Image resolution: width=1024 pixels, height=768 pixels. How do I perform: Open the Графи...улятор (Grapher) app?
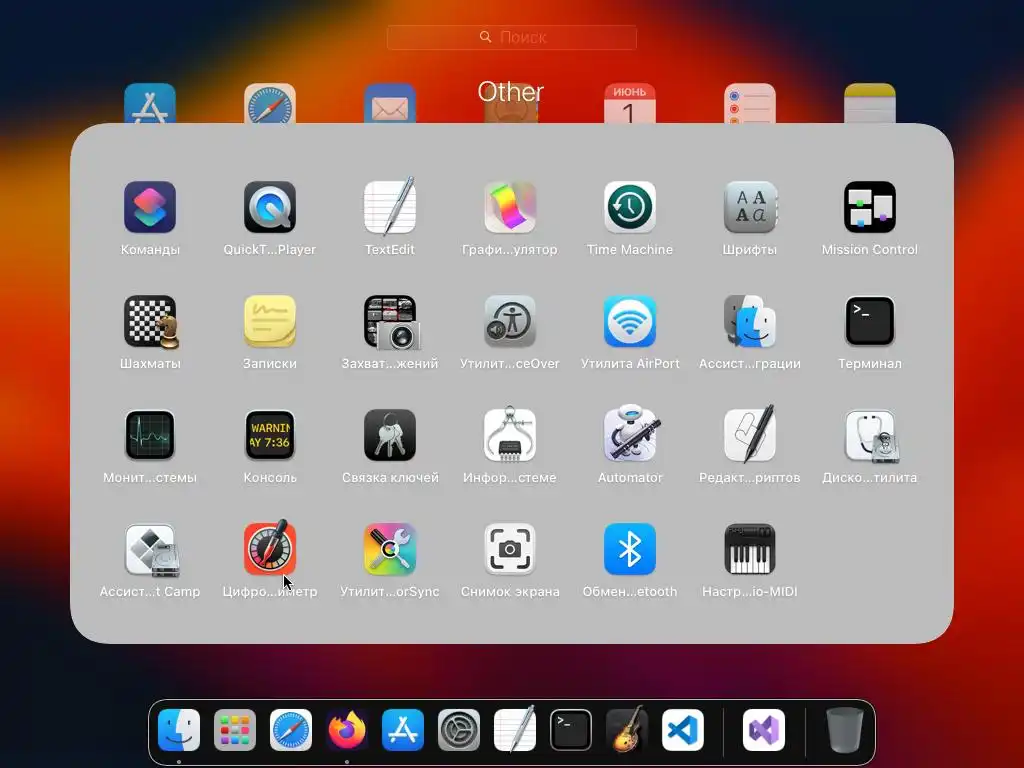[510, 207]
